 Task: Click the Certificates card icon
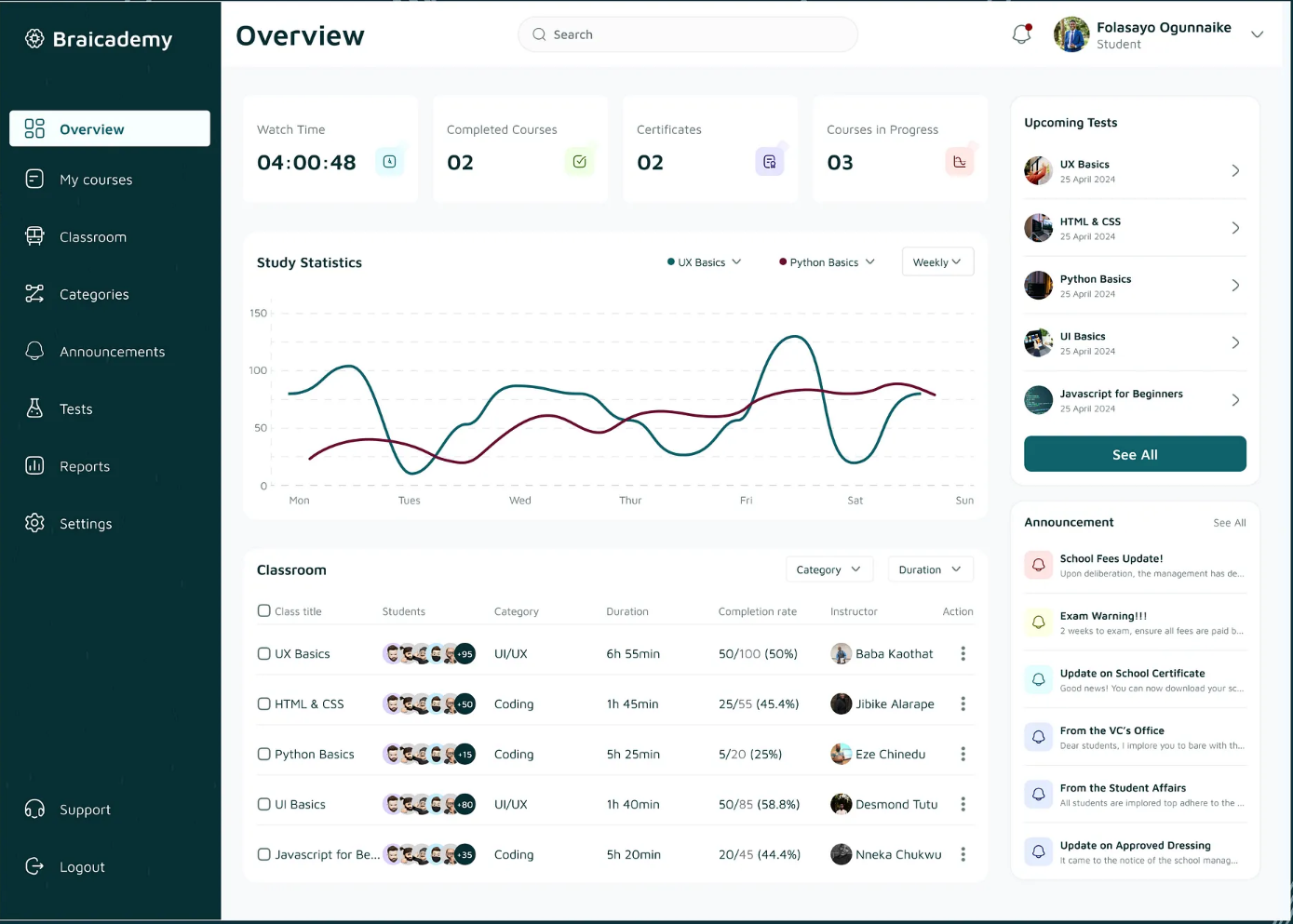pos(769,162)
